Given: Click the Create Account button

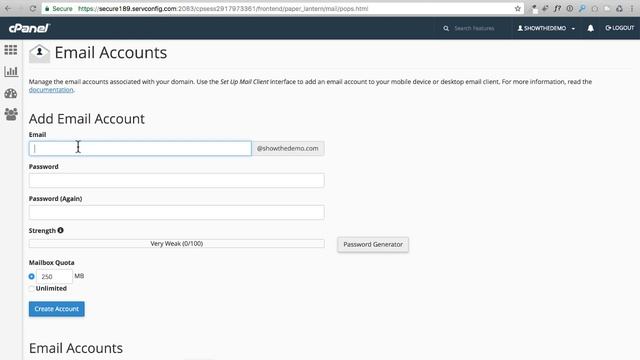Looking at the screenshot, I should [x=57, y=309].
